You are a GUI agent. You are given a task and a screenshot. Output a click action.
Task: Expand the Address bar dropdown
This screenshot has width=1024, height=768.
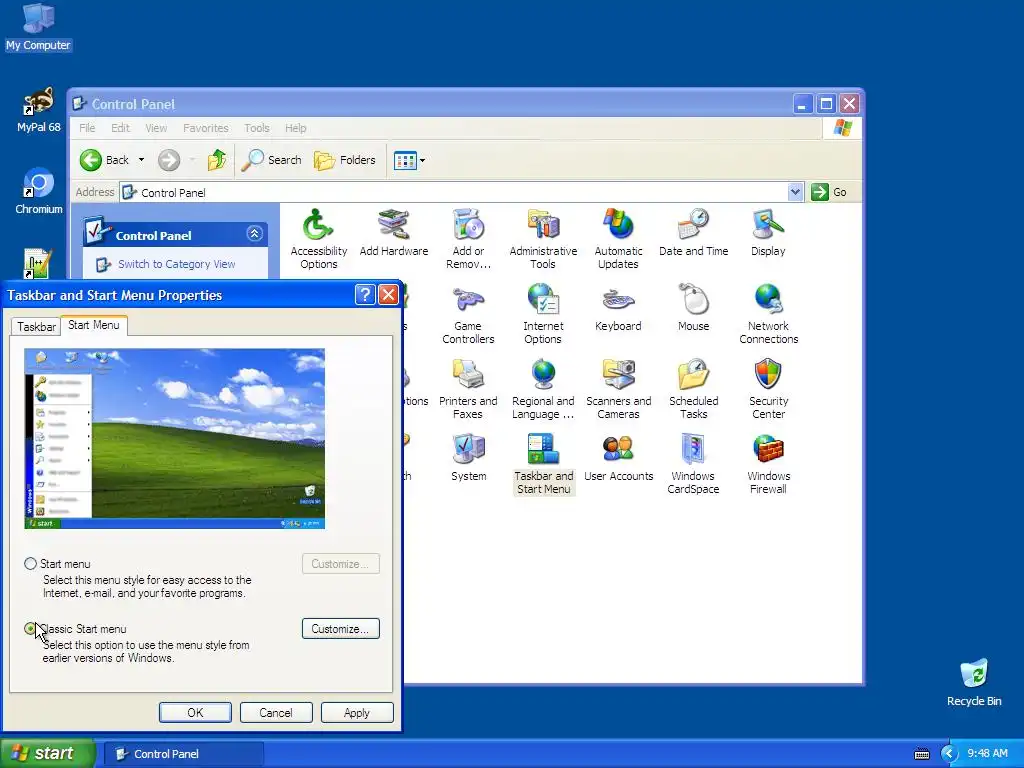[795, 192]
